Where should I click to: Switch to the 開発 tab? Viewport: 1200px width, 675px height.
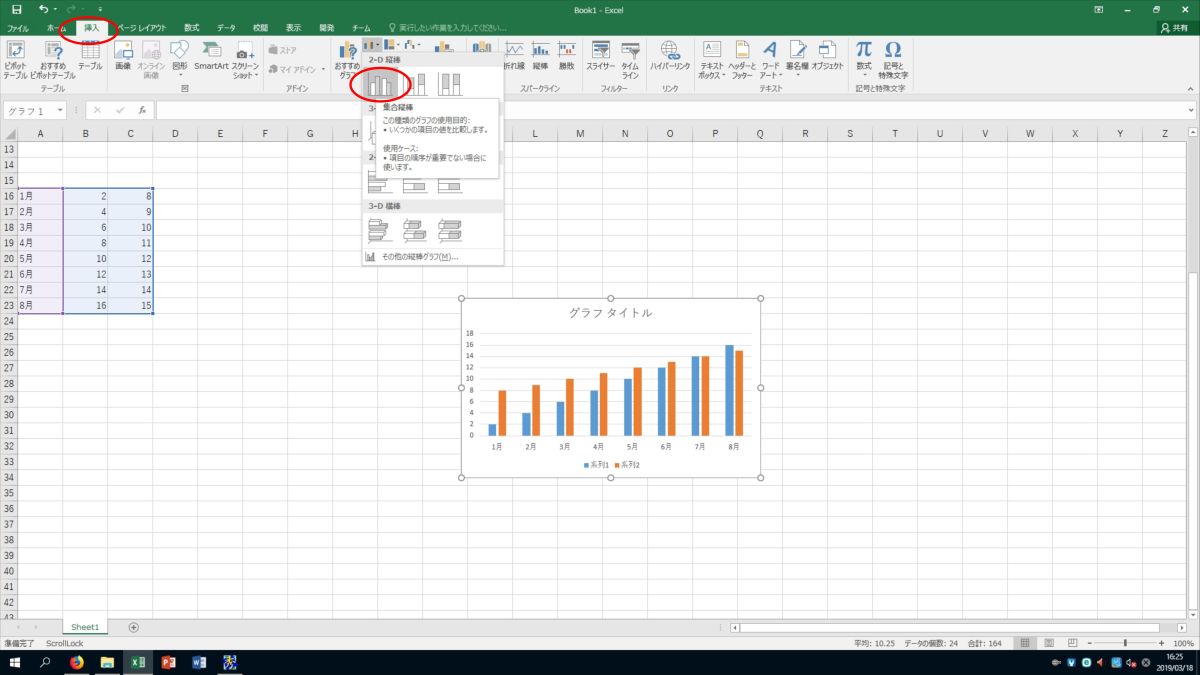tap(327, 29)
